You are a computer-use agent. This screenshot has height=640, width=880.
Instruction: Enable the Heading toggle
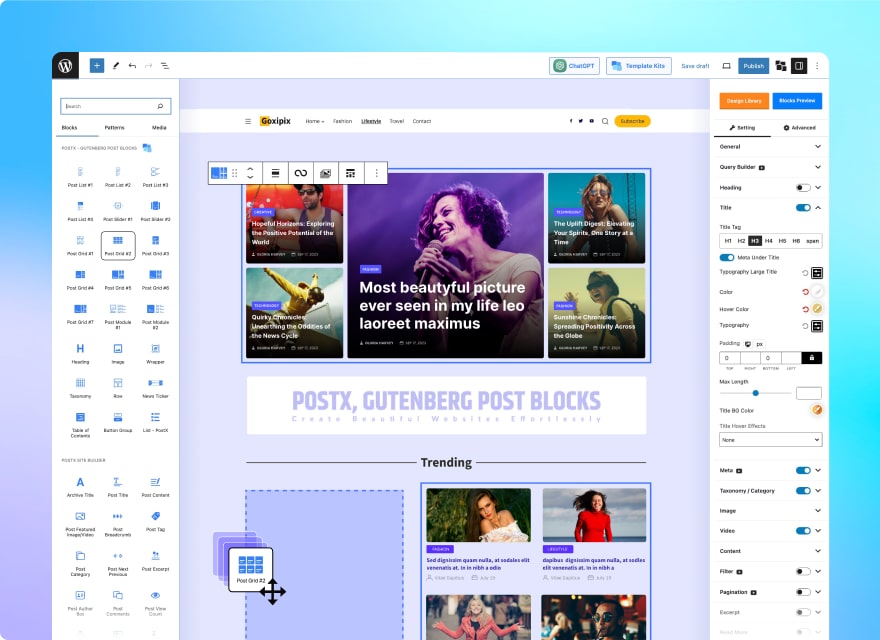[x=802, y=187]
